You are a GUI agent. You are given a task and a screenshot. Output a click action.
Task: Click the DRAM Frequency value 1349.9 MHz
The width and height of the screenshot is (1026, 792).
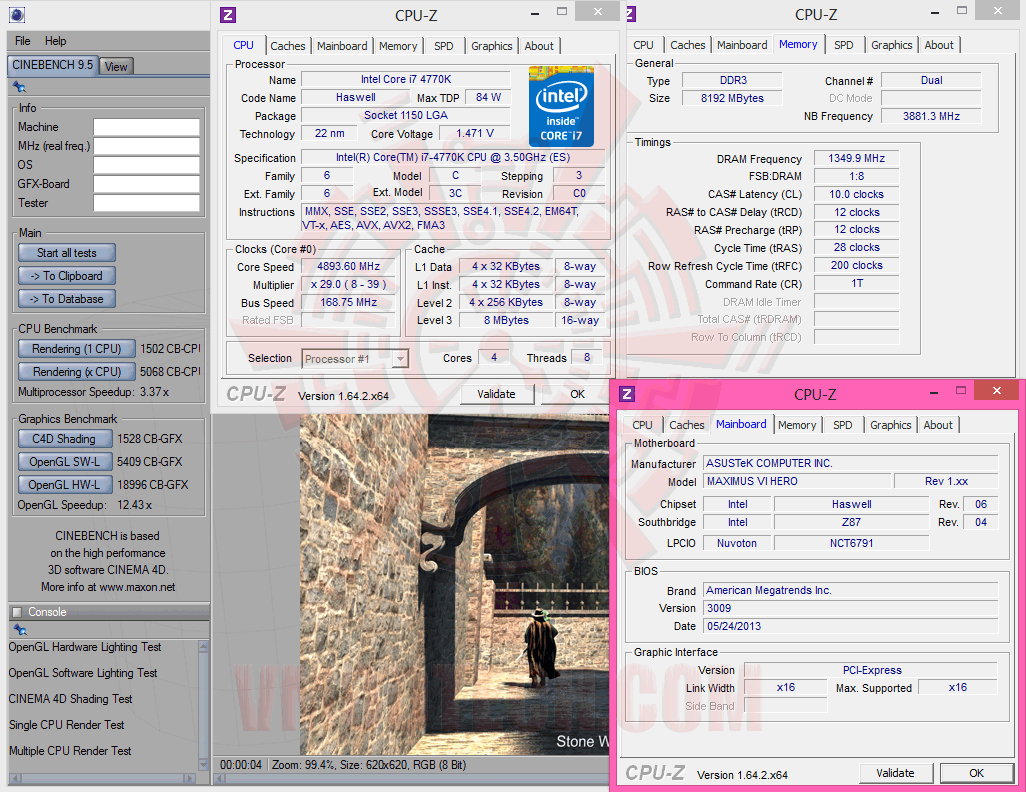857,158
